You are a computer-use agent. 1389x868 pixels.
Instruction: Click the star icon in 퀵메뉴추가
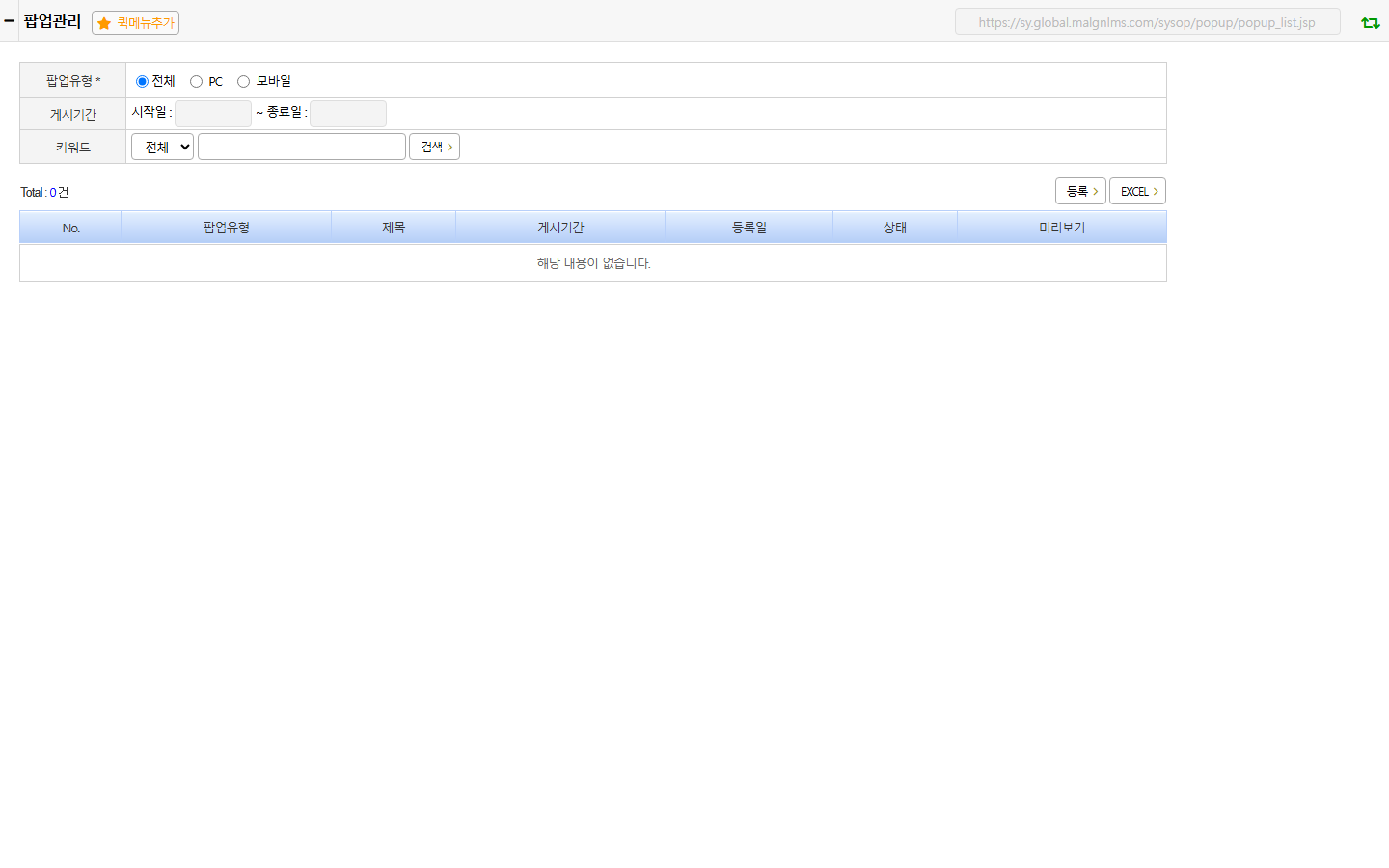coord(104,23)
